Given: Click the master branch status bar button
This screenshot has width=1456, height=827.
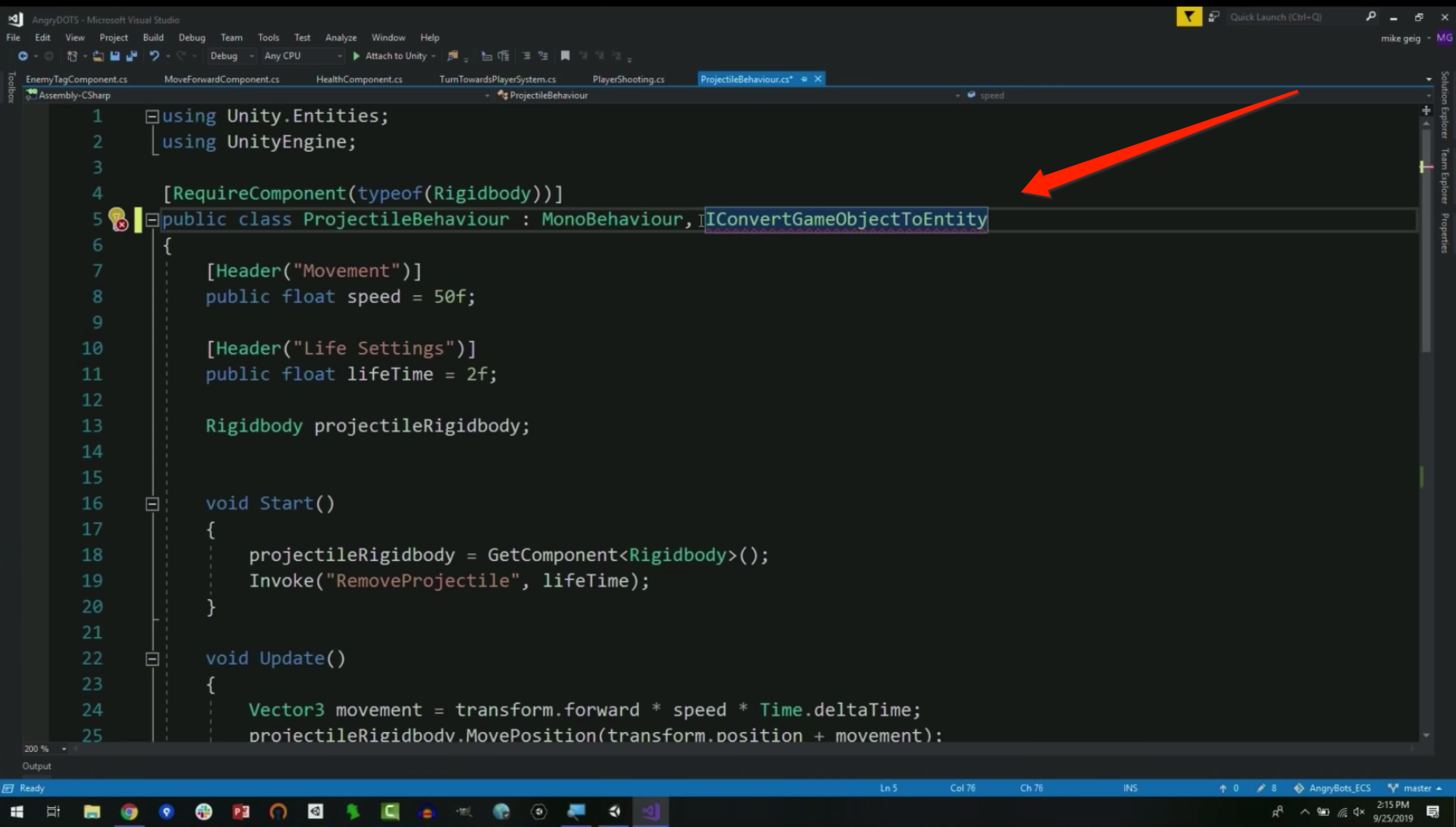Looking at the screenshot, I should pos(1415,788).
